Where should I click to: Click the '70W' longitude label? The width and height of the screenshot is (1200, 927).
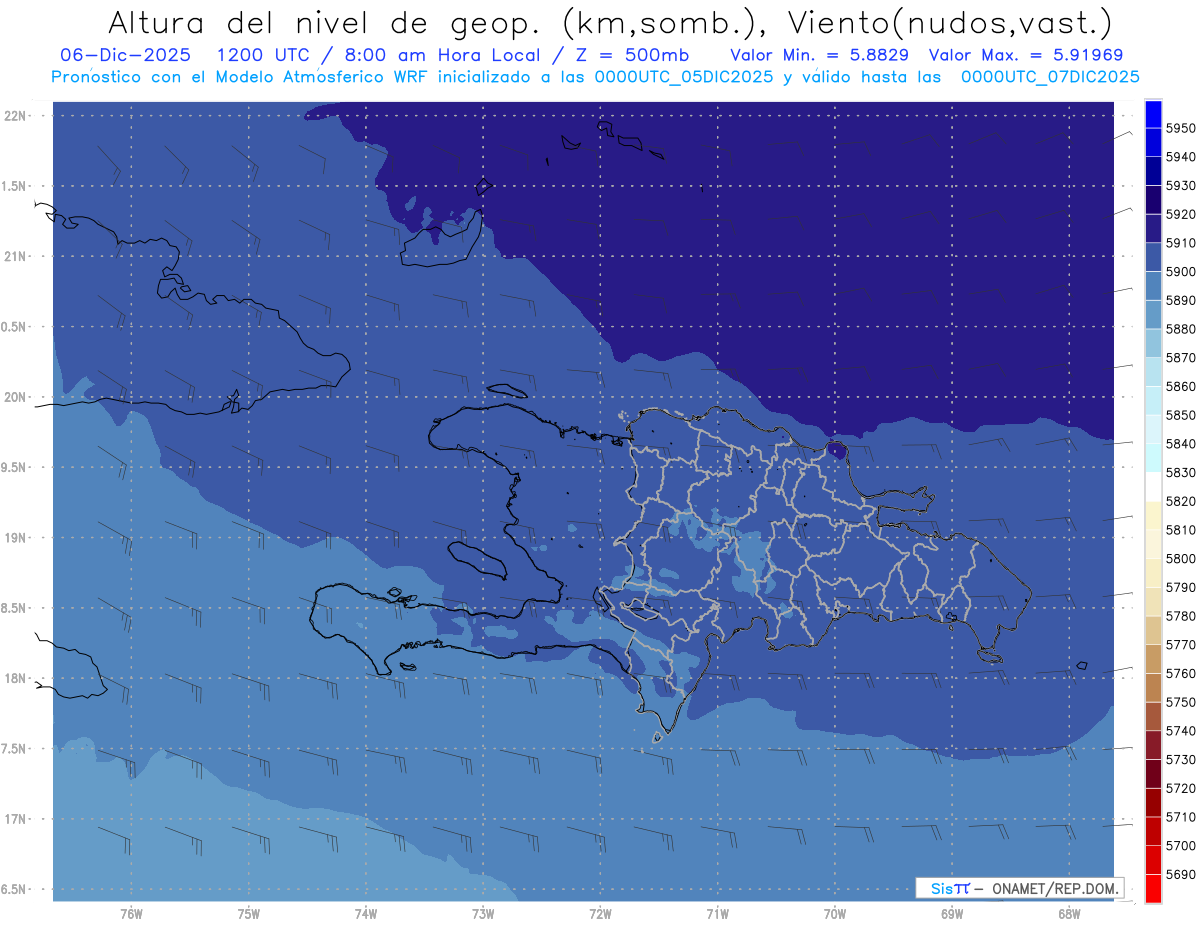835,914
